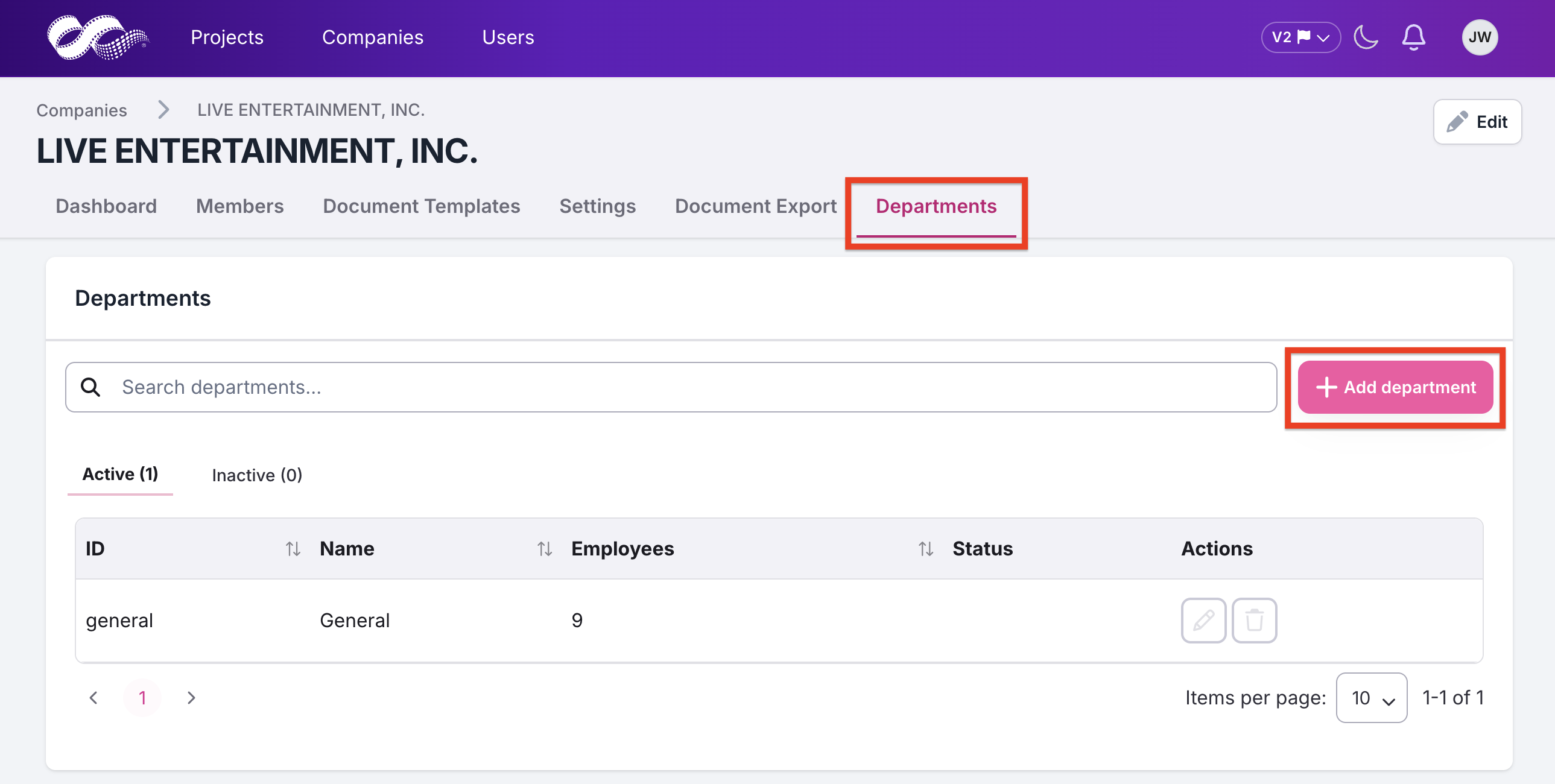Expand the V2 version flag dropdown

click(x=1301, y=37)
